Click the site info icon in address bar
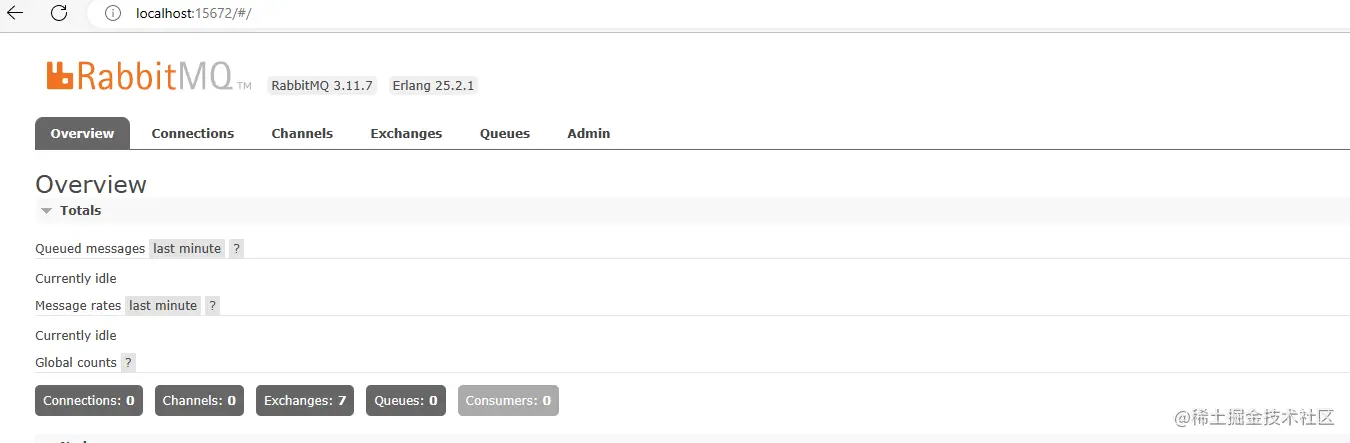 [x=113, y=13]
